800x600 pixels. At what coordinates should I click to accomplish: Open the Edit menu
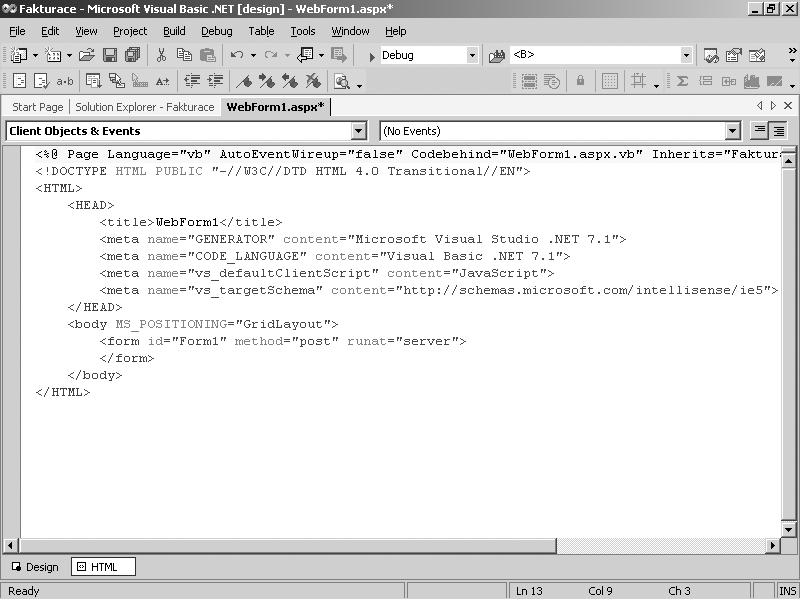50,31
